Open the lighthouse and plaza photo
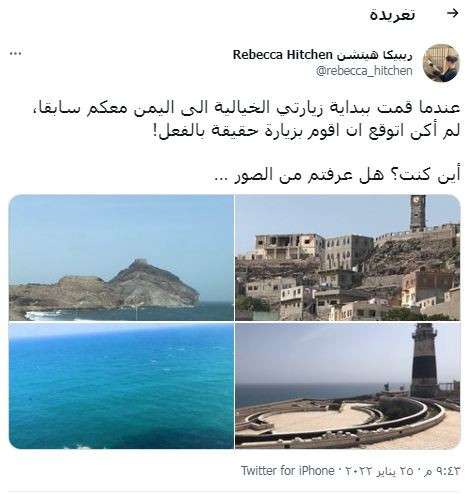Screen dimensions: 467x494 coord(348,386)
